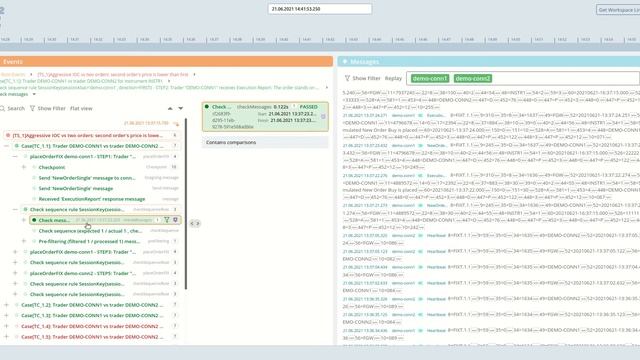Select the Messages panel header

coord(489,62)
